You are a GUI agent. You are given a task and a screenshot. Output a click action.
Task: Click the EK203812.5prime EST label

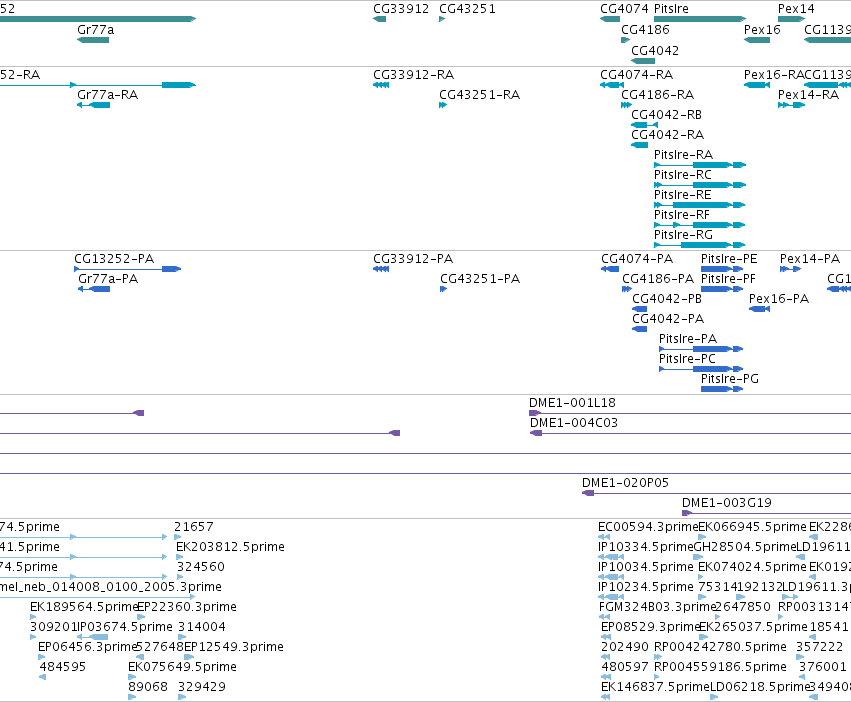pyautogui.click(x=230, y=547)
